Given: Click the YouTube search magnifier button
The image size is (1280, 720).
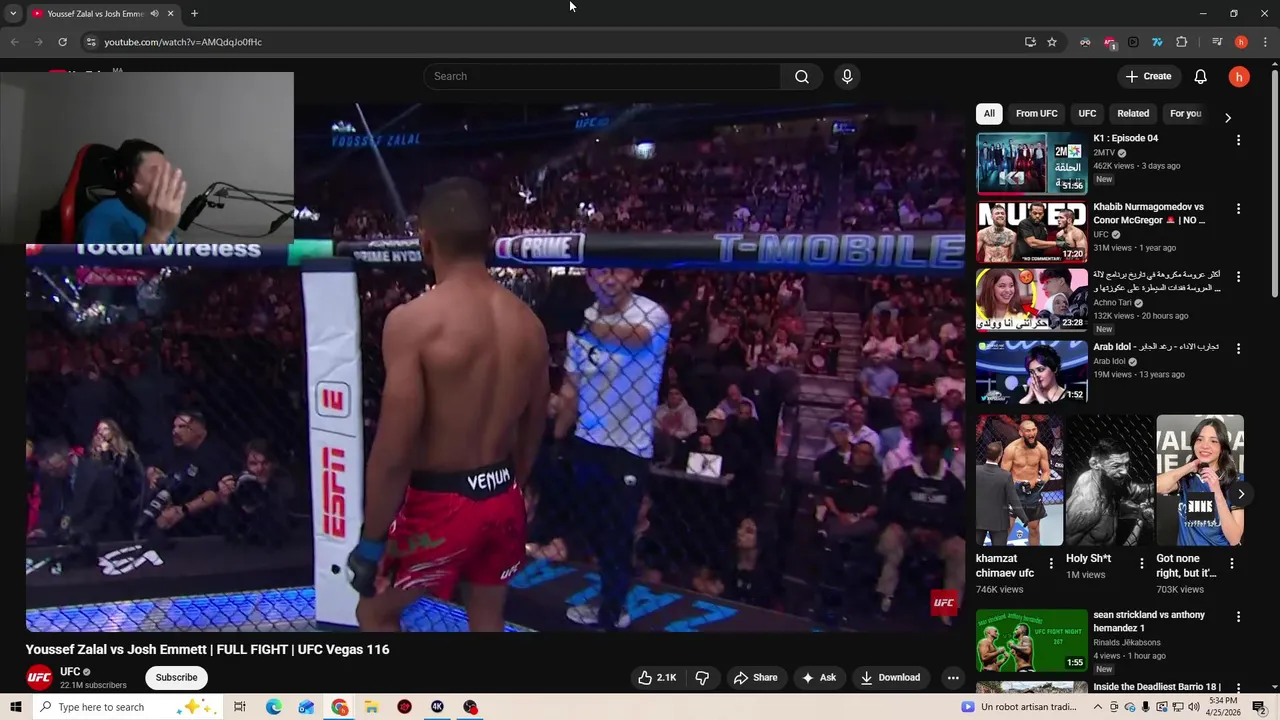Looking at the screenshot, I should (802, 77).
